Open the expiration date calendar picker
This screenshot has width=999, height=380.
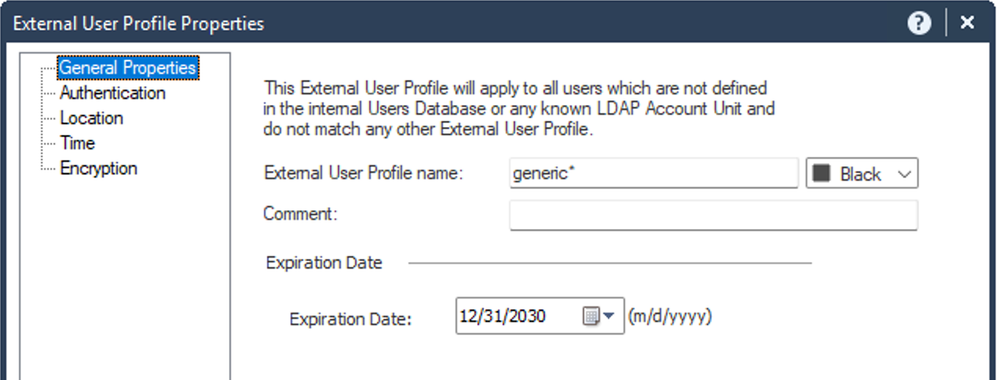coord(599,316)
